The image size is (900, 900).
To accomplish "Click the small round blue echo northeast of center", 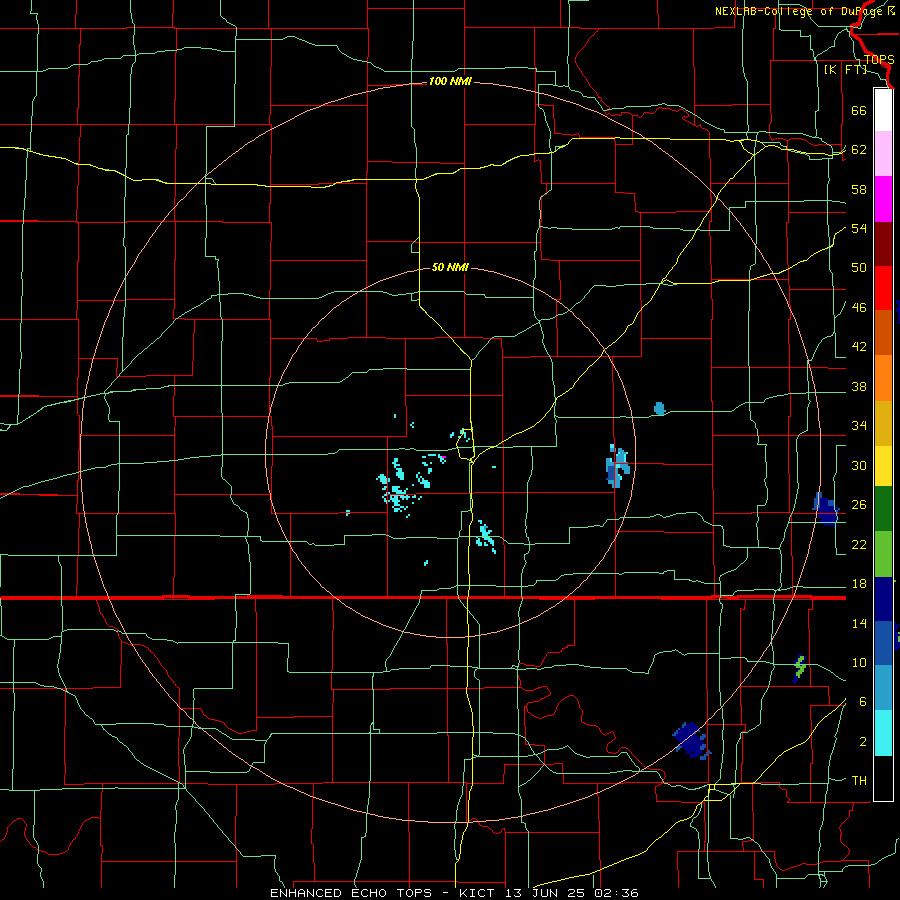I will [660, 409].
